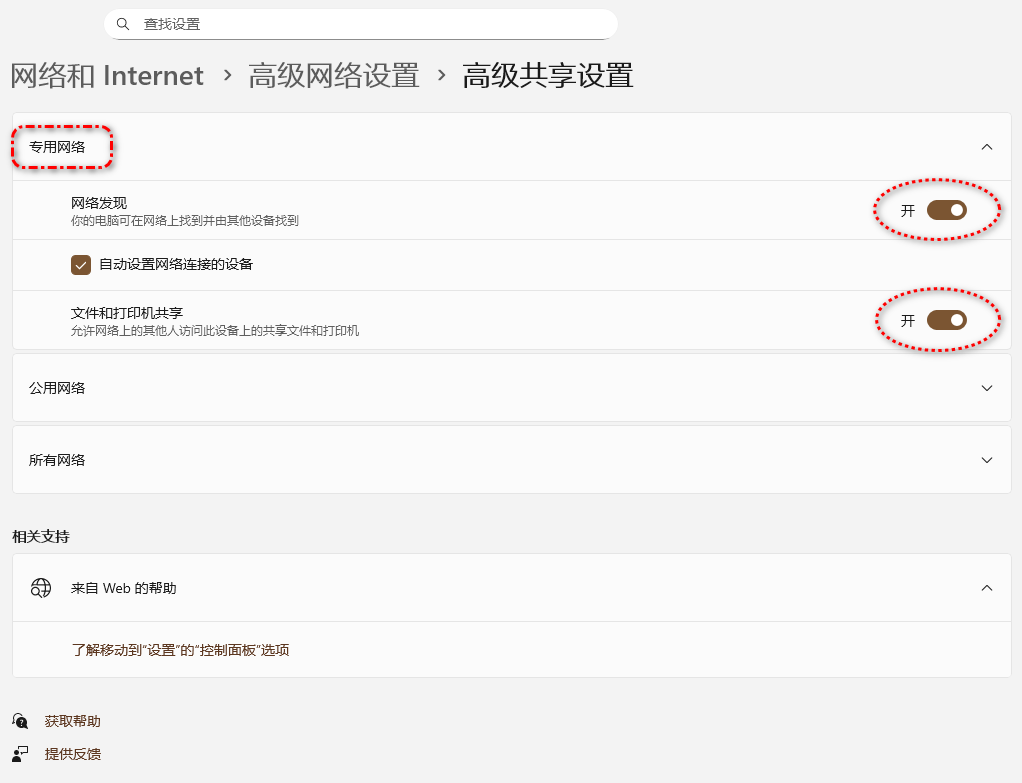Focus the 查找设置 search field
This screenshot has height=783, width=1022.
[x=360, y=24]
